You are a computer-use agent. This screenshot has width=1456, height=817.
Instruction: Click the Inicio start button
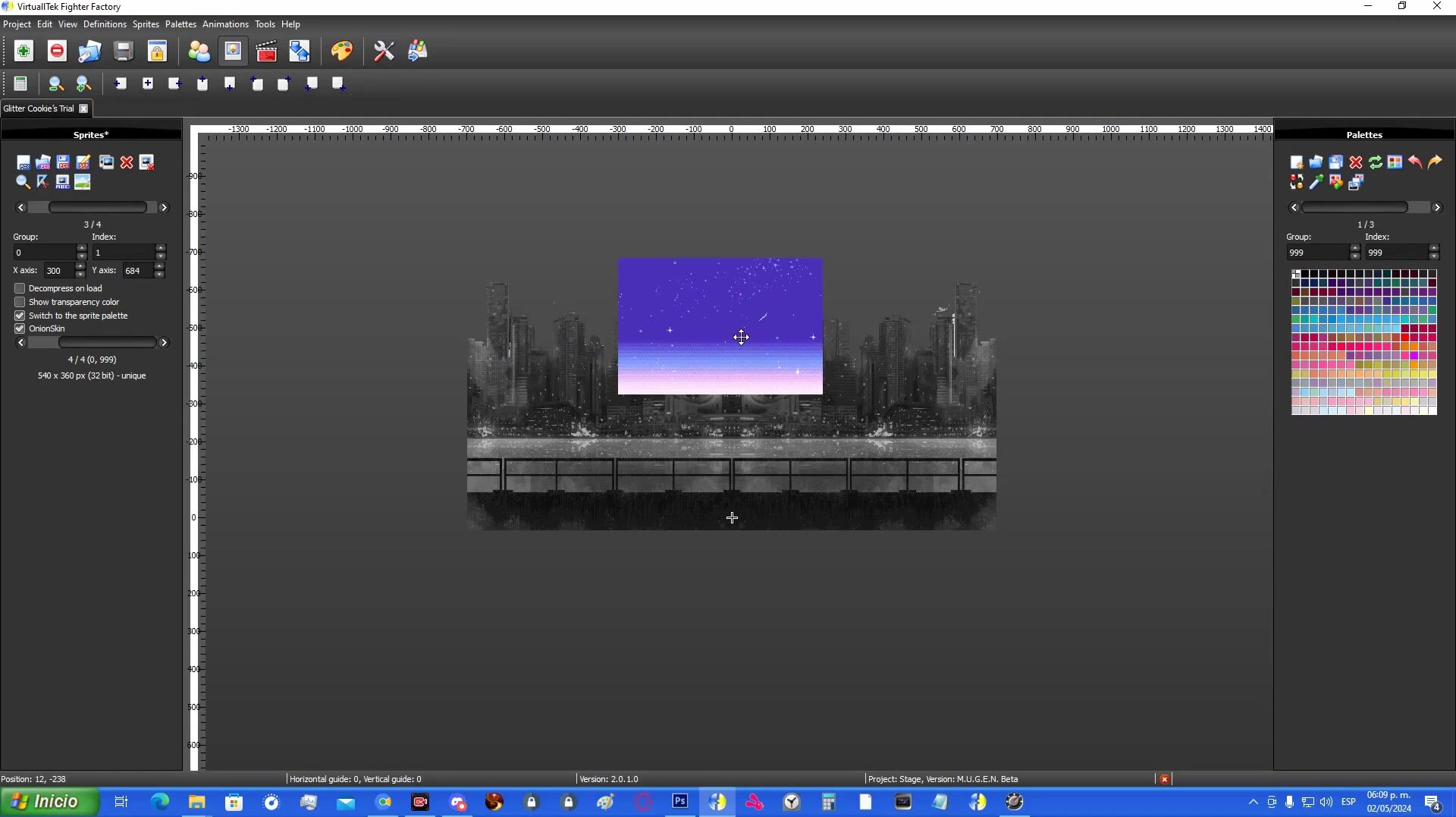(49, 802)
